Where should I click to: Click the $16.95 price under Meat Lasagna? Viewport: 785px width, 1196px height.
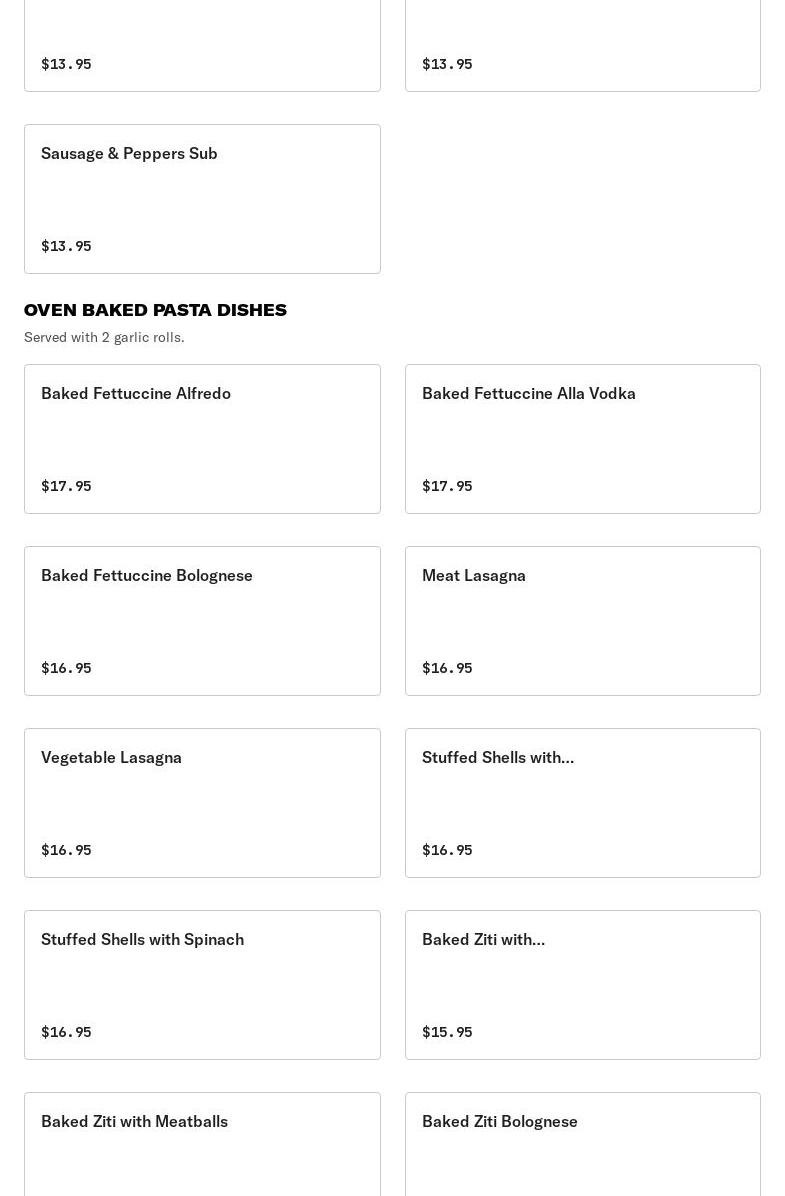(447, 668)
